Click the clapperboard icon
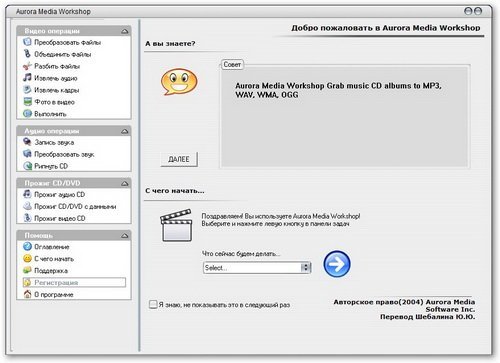The height and width of the screenshot is (363, 500). point(176,225)
